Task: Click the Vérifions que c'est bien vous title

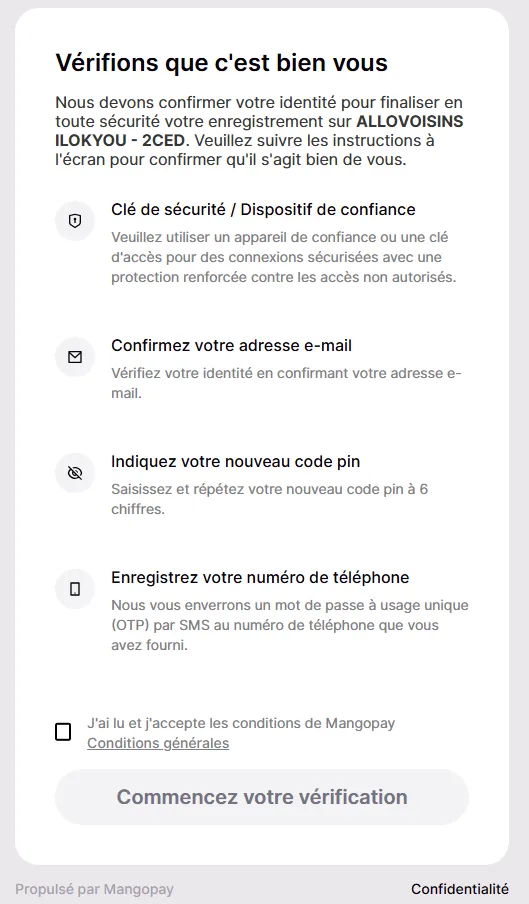Action: (222, 63)
